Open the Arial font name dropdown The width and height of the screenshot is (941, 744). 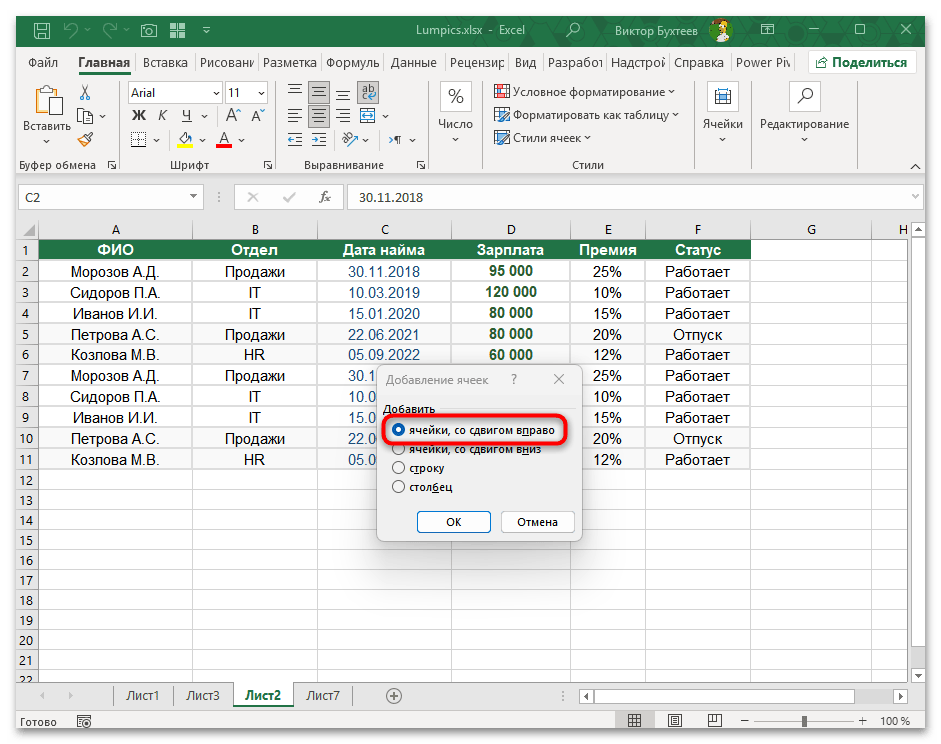(215, 93)
